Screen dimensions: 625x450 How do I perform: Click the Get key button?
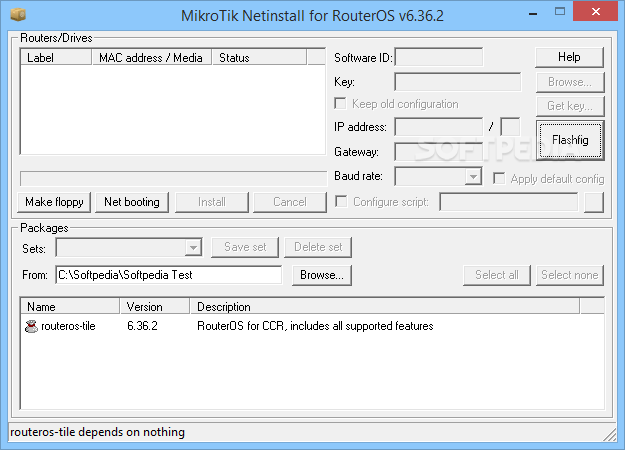click(x=570, y=106)
